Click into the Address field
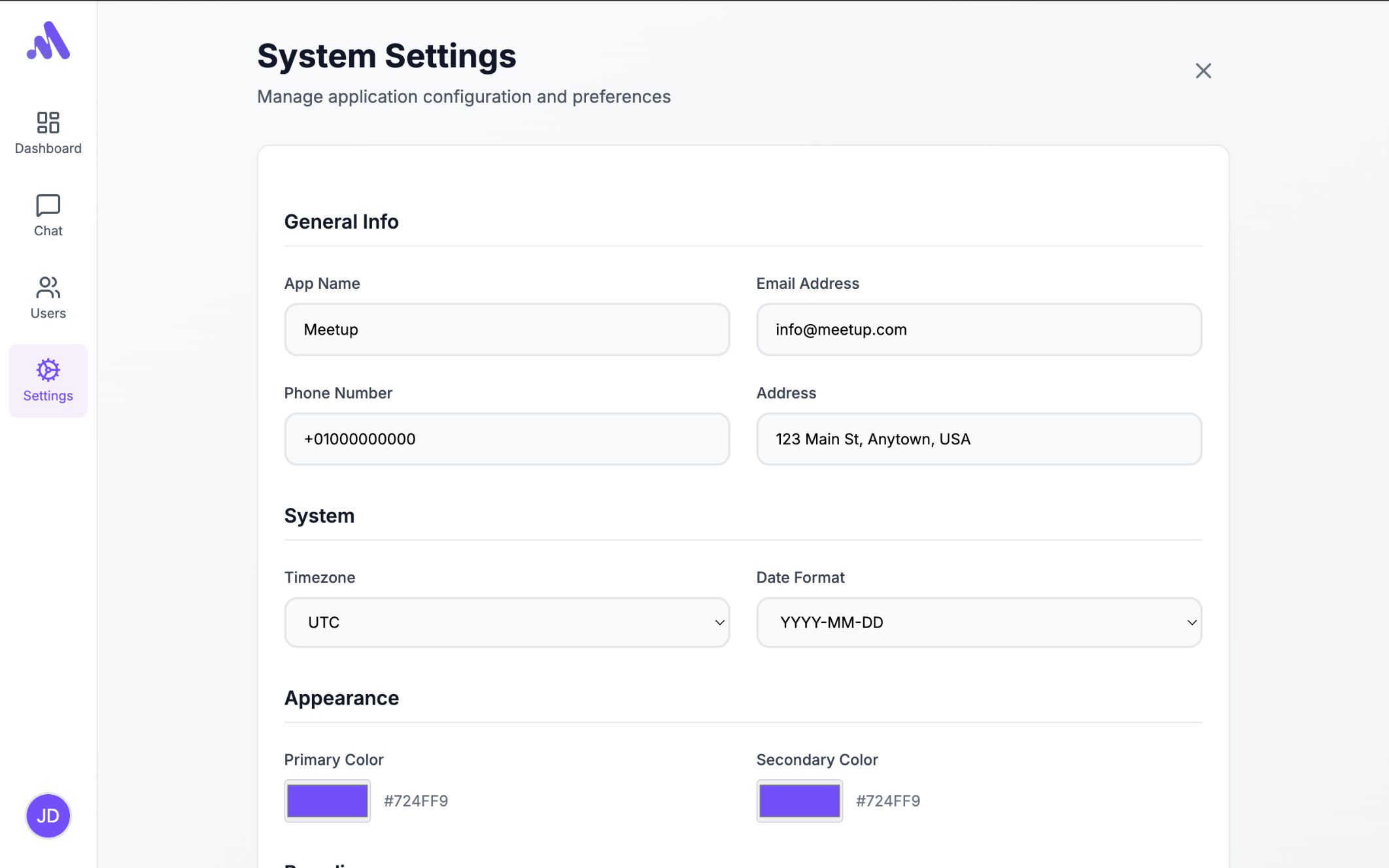Viewport: 1389px width, 868px height. click(978, 439)
